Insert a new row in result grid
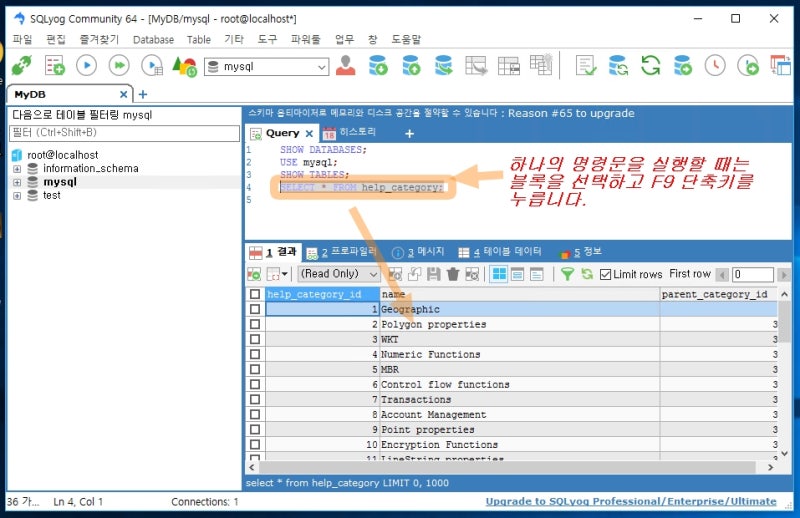800x518 pixels. [x=395, y=274]
